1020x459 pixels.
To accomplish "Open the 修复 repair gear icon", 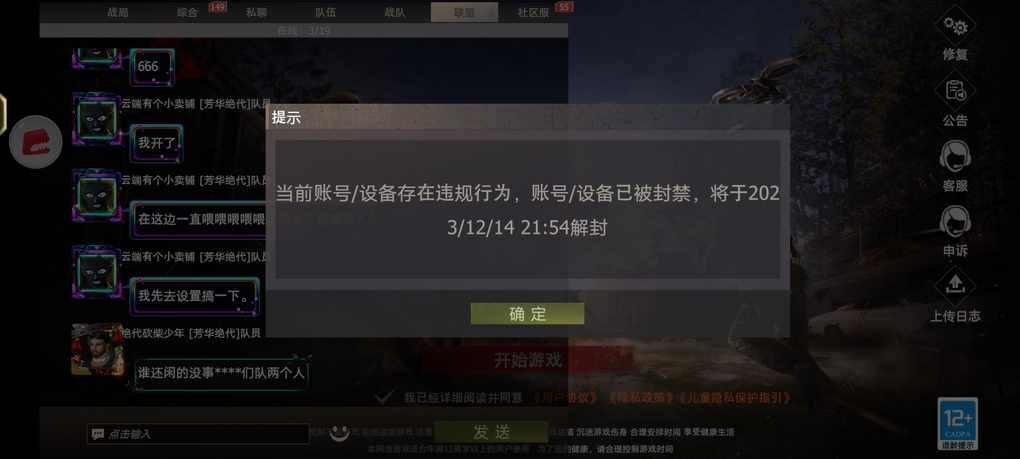I will (955, 26).
